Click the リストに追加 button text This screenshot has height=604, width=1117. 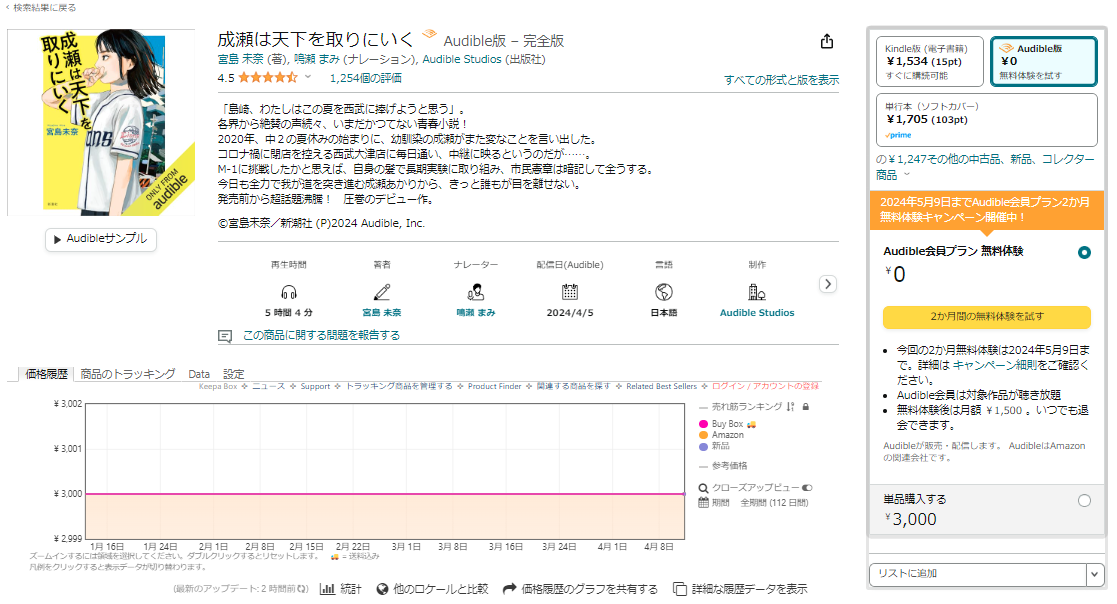click(908, 574)
